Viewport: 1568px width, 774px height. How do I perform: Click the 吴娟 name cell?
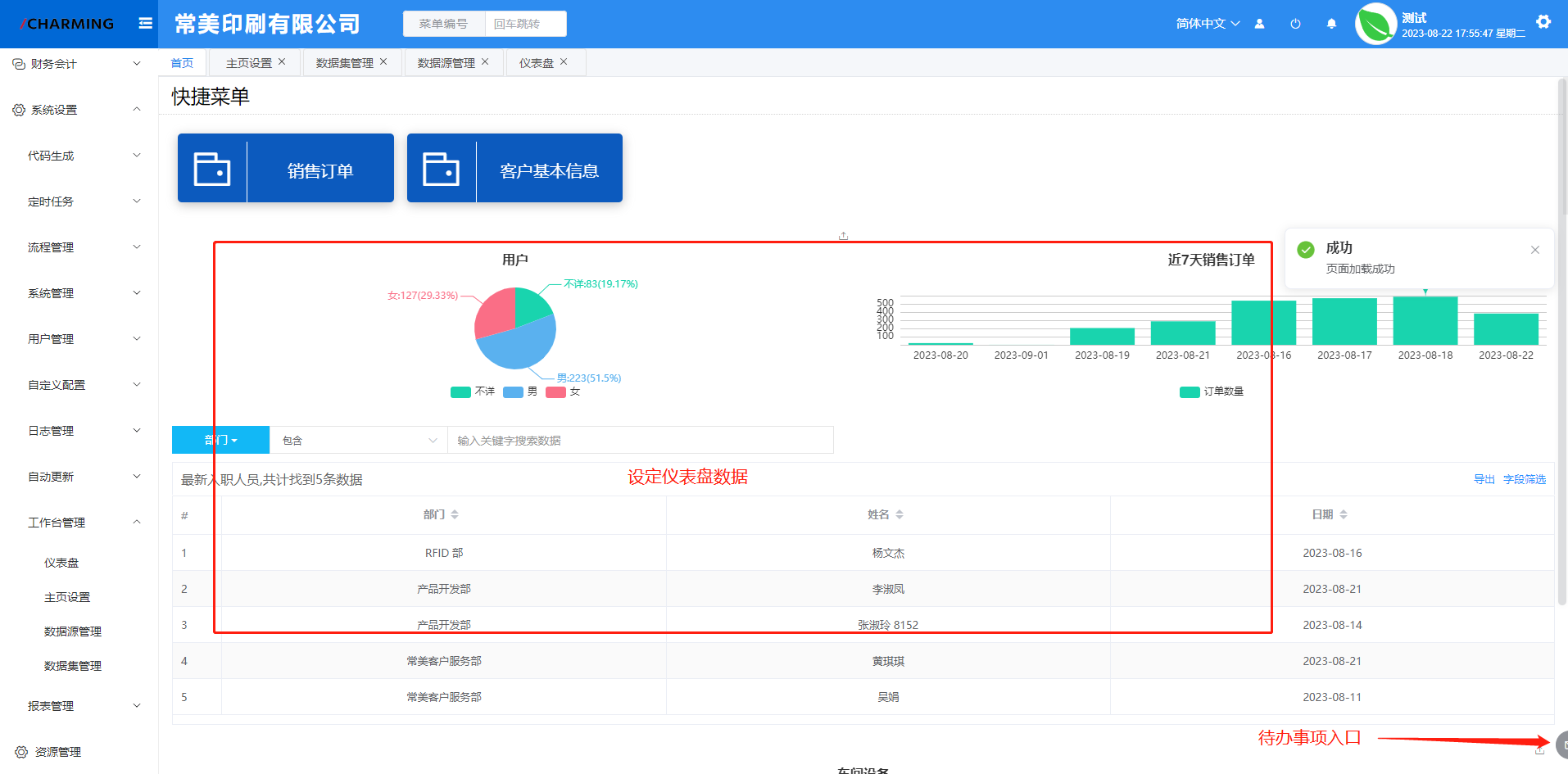pyautogui.click(x=888, y=697)
